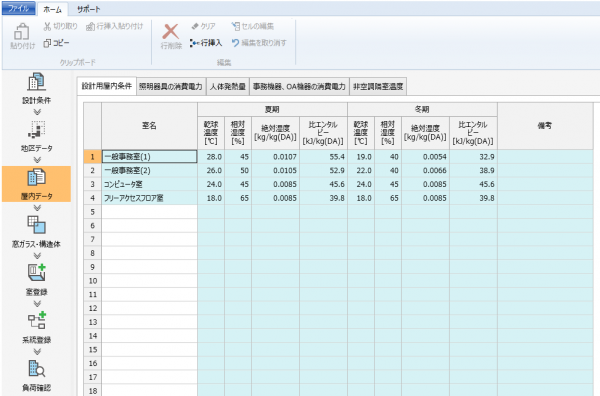Switch to 人体発熱量 tab
Screen dimensions: 600x396
(x=228, y=86)
